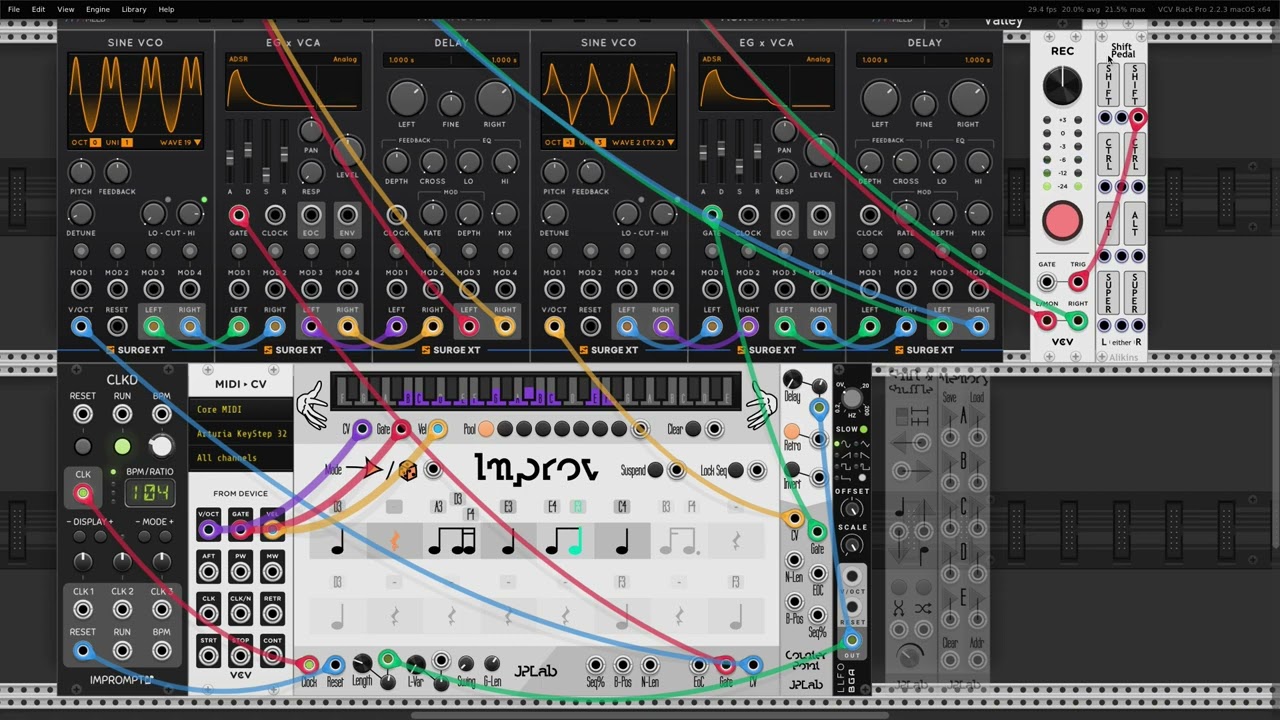1280x720 pixels.
Task: Open the WAVE 2 (TX 2) waveform dropdown
Action: (642, 143)
